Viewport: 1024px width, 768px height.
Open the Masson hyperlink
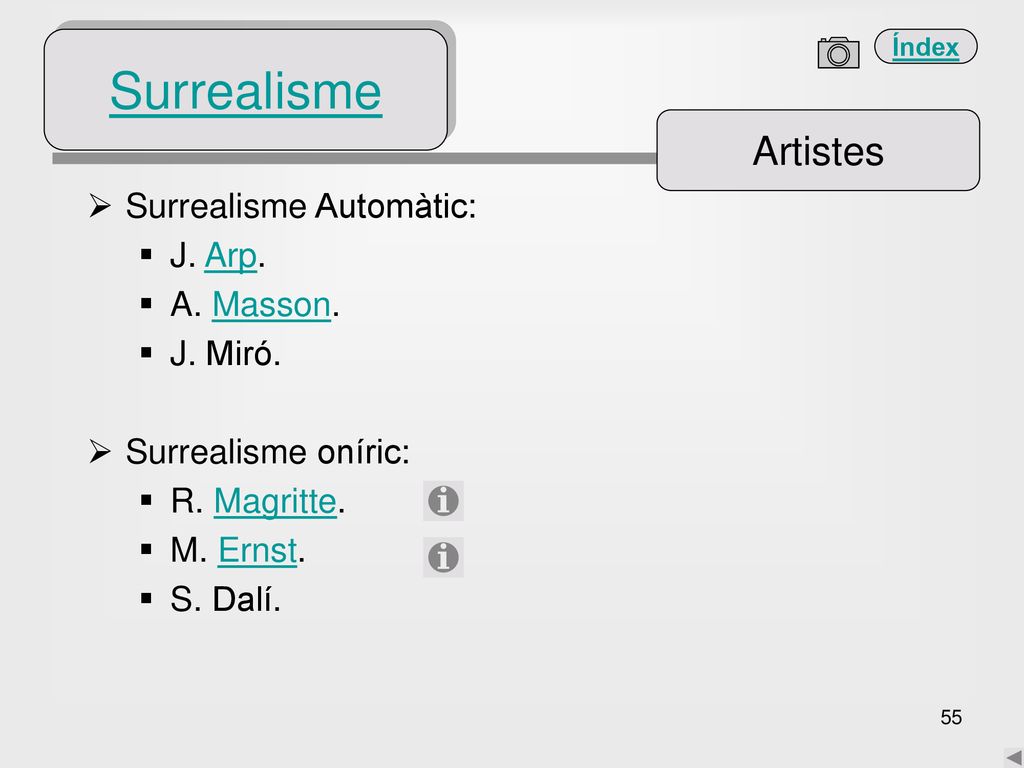click(x=272, y=304)
